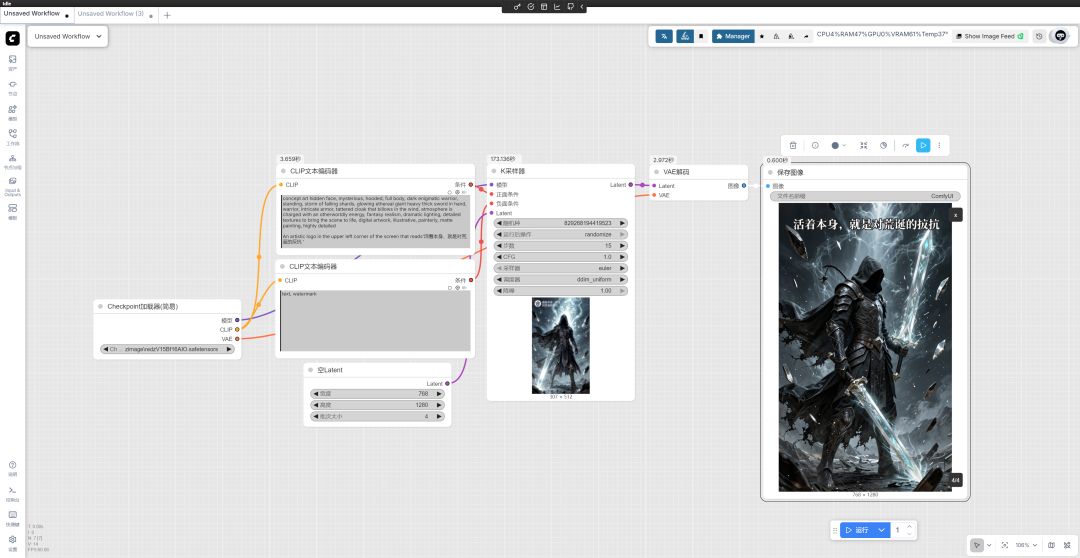The width and height of the screenshot is (1080, 558).
Task: Click the node info icon
Action: point(815,145)
